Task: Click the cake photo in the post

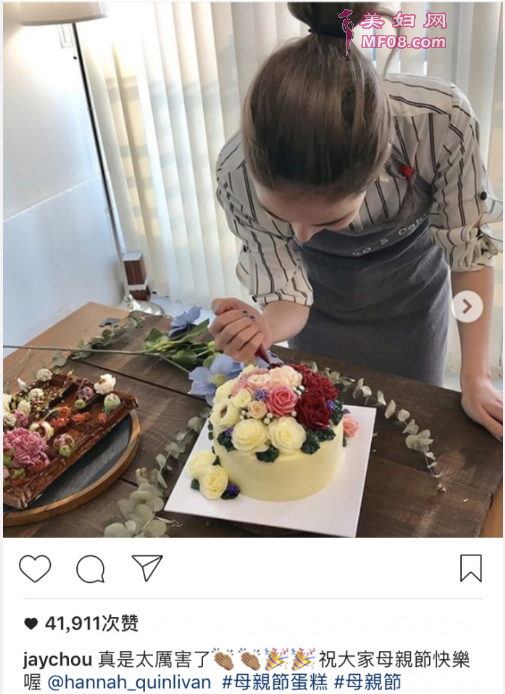Action: (x=253, y=270)
